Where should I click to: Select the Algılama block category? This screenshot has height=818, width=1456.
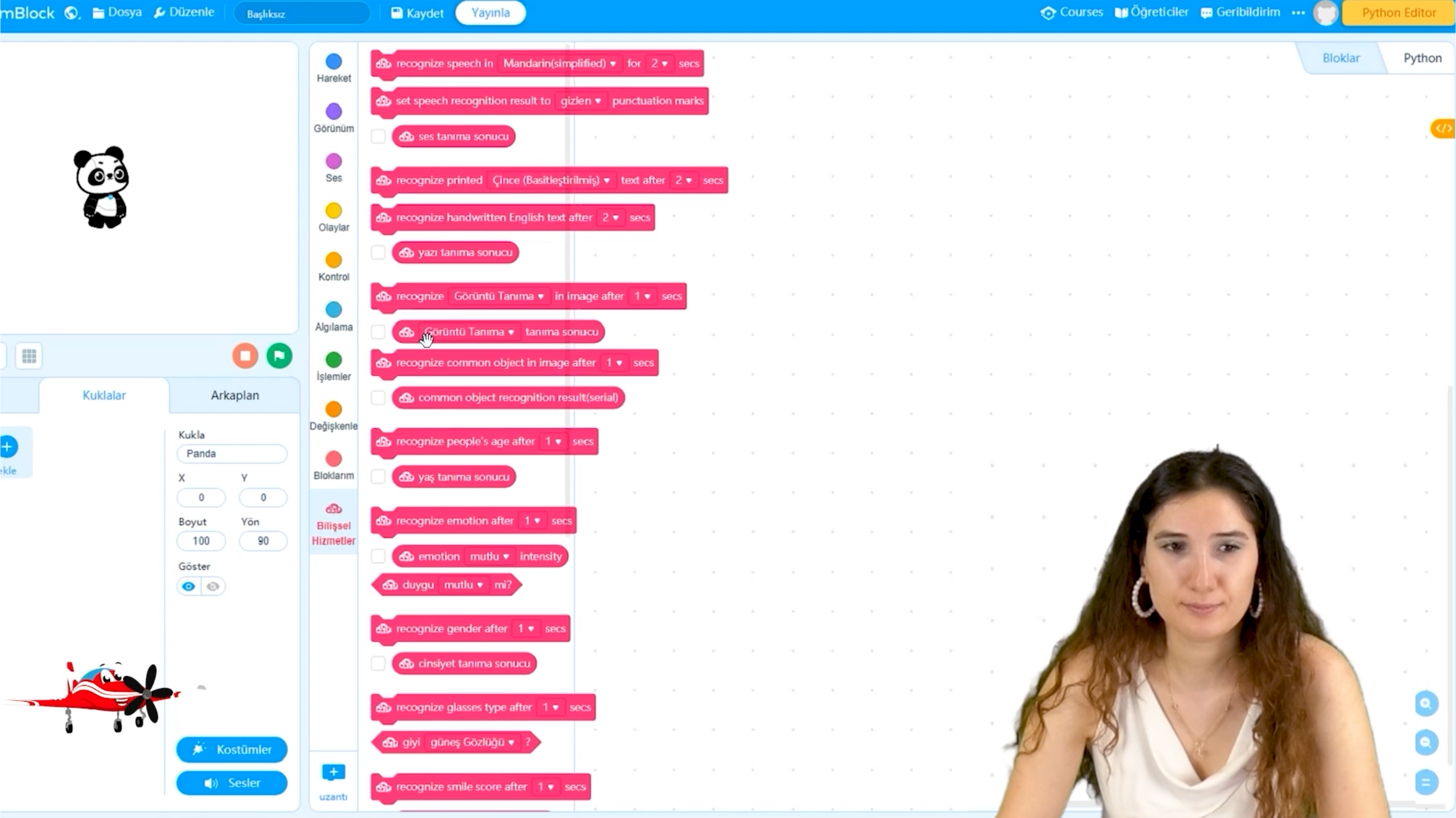pos(333,315)
